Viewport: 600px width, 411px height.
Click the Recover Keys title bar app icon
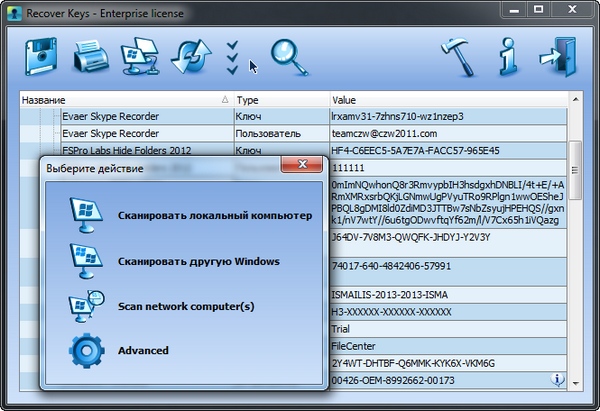coord(14,13)
